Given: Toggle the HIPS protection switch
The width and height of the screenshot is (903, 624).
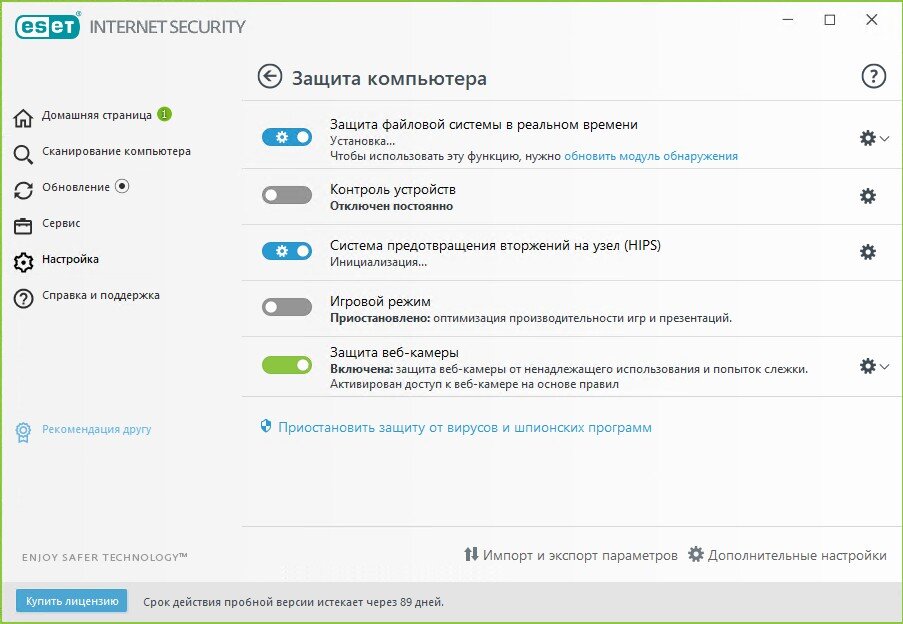Looking at the screenshot, I should pos(287,251).
